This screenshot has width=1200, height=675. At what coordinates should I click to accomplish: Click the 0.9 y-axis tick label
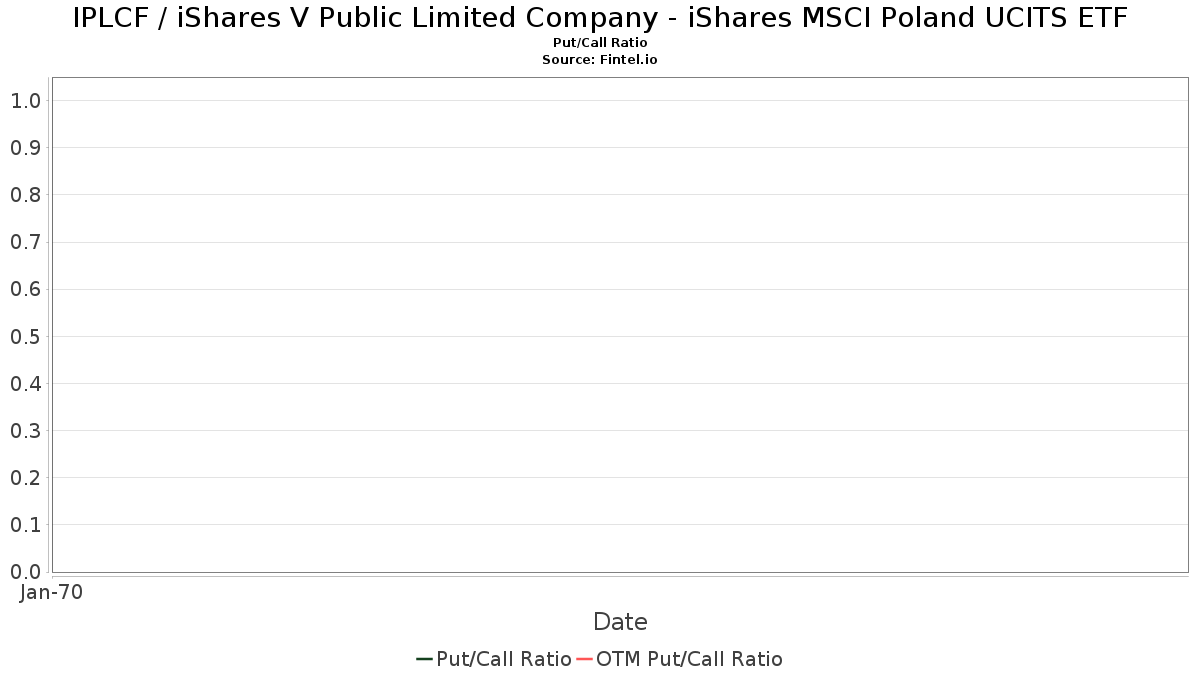click(25, 148)
